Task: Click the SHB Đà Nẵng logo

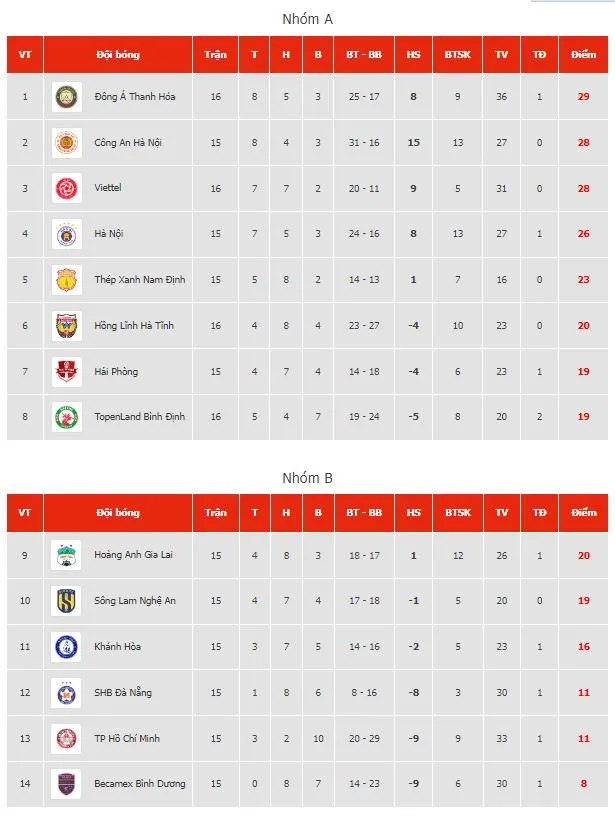Action: coord(67,693)
